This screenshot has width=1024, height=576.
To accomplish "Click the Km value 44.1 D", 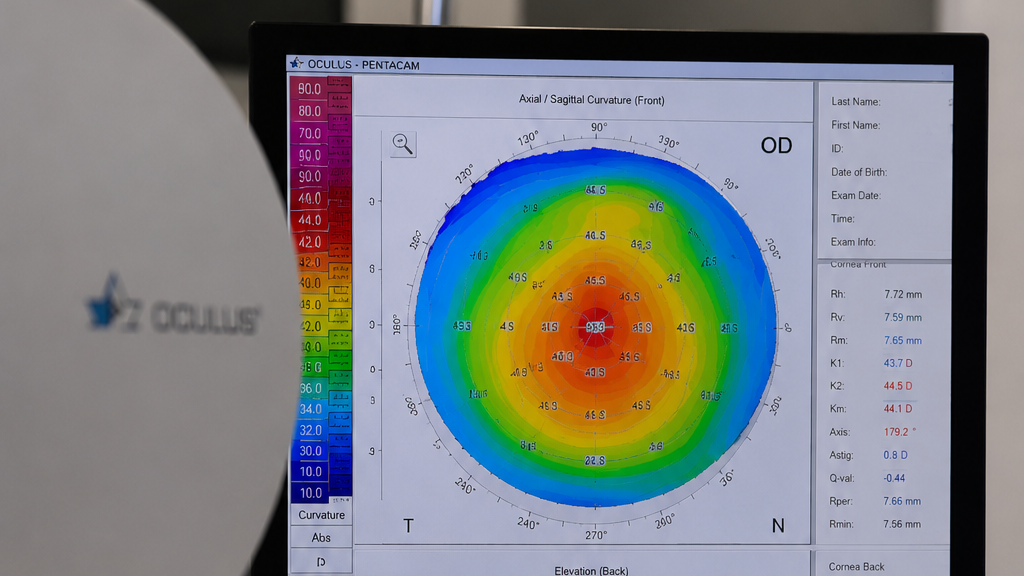I will pyautogui.click(x=898, y=409).
